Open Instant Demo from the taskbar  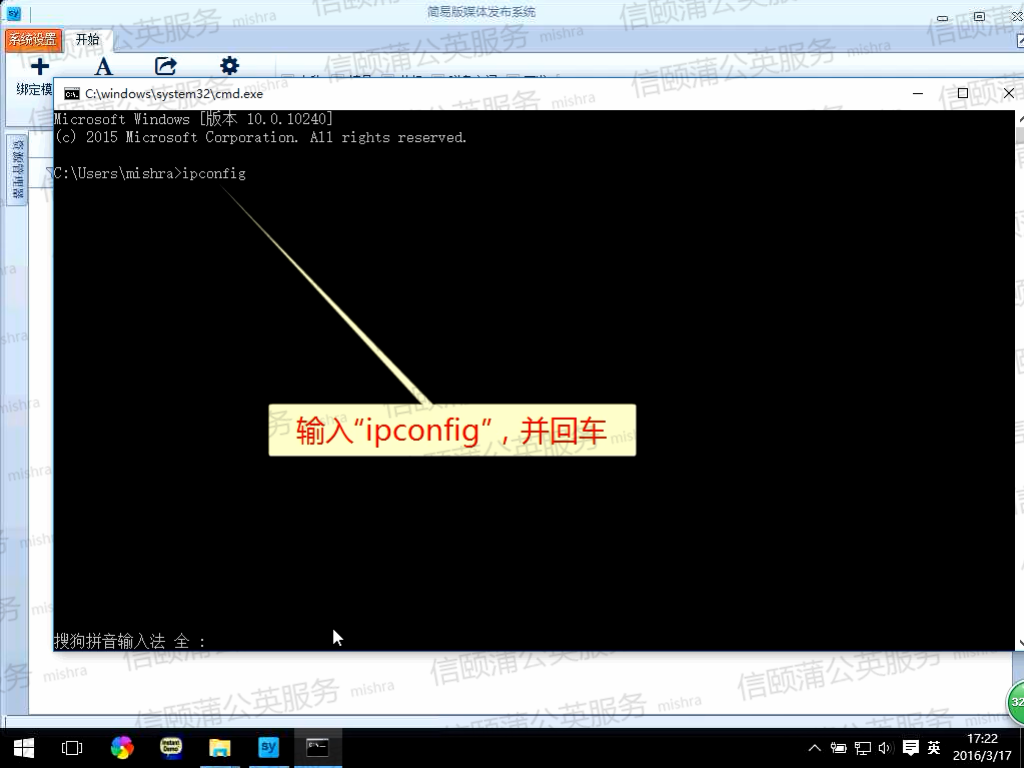(x=171, y=747)
